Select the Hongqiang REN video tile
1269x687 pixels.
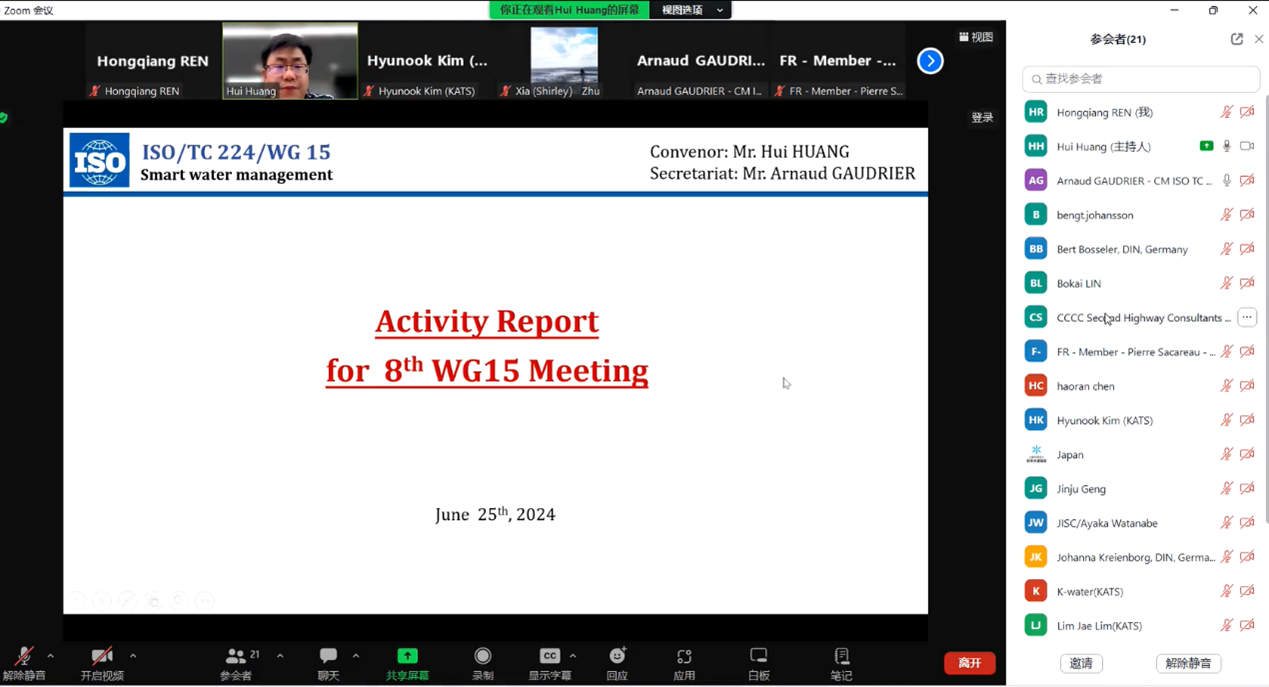tap(152, 61)
